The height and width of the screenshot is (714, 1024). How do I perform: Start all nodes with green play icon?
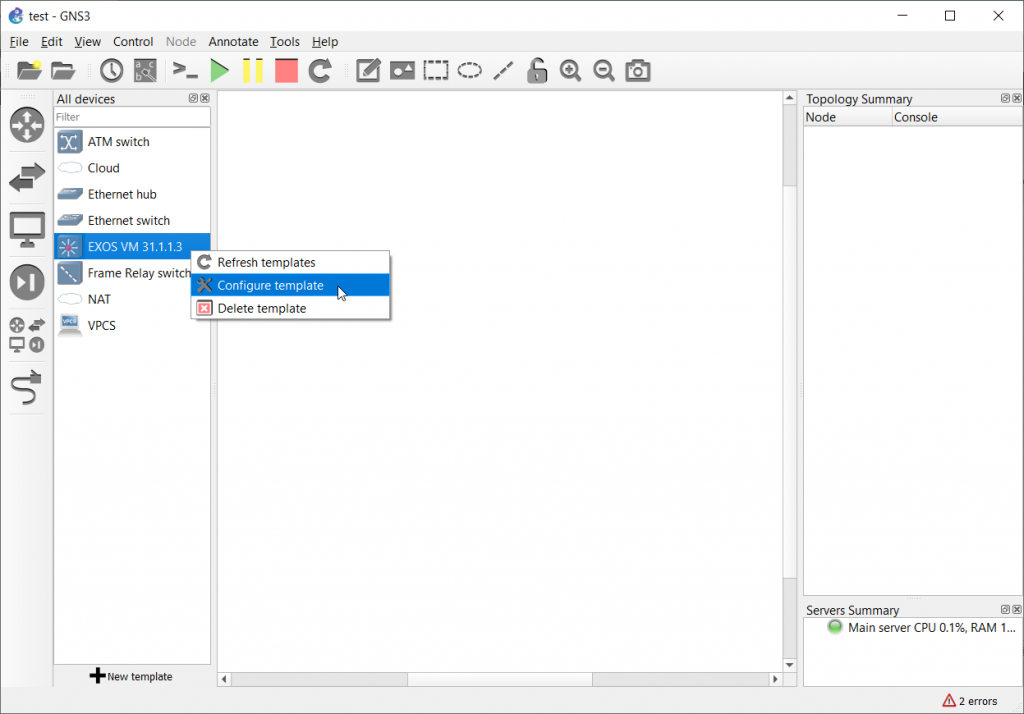[x=219, y=70]
